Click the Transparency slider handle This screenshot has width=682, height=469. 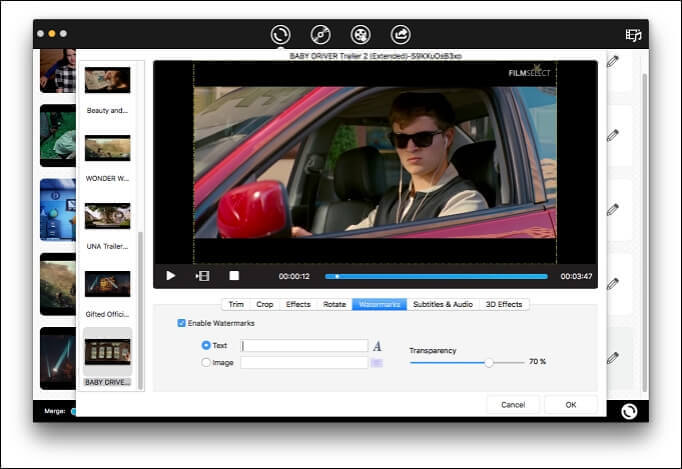pos(489,363)
